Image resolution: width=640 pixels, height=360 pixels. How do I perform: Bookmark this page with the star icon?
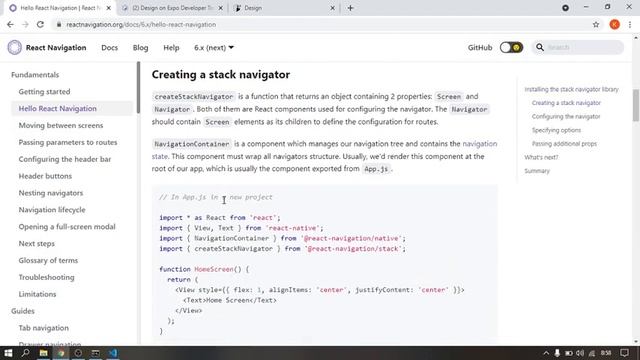click(596, 24)
